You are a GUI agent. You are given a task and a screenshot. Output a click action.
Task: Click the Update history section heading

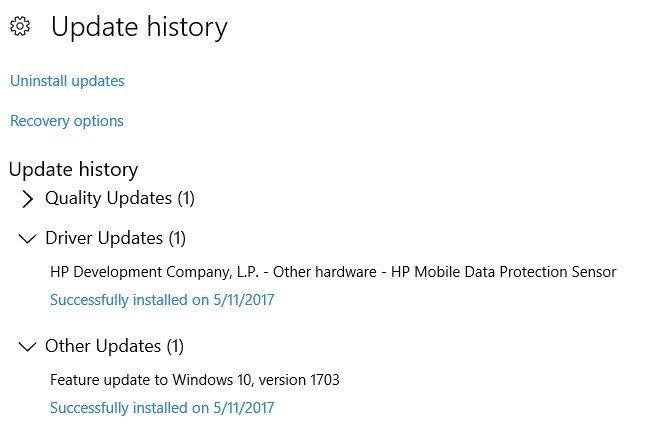[73, 169]
